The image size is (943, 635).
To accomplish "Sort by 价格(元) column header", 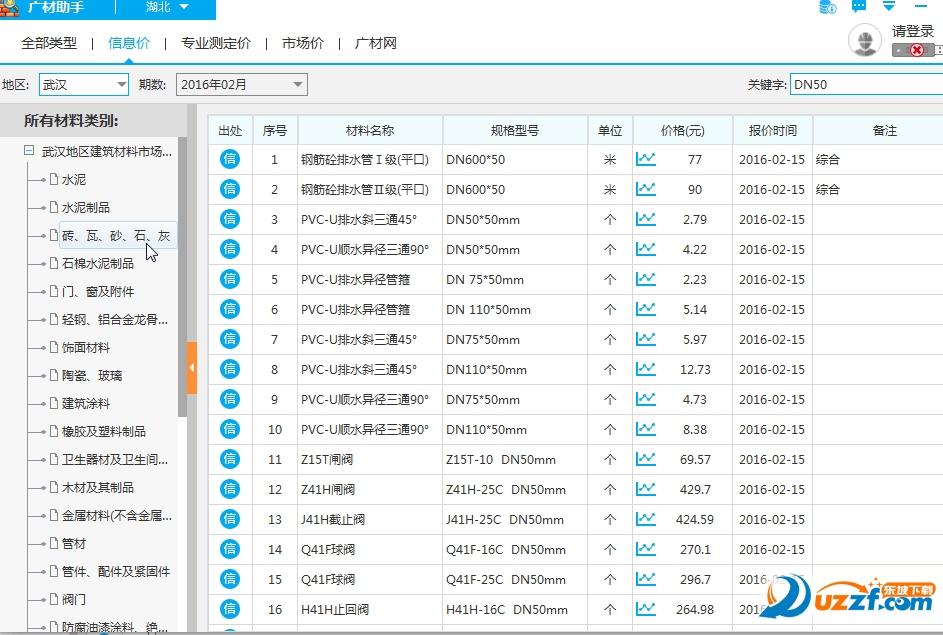I will [x=683, y=130].
